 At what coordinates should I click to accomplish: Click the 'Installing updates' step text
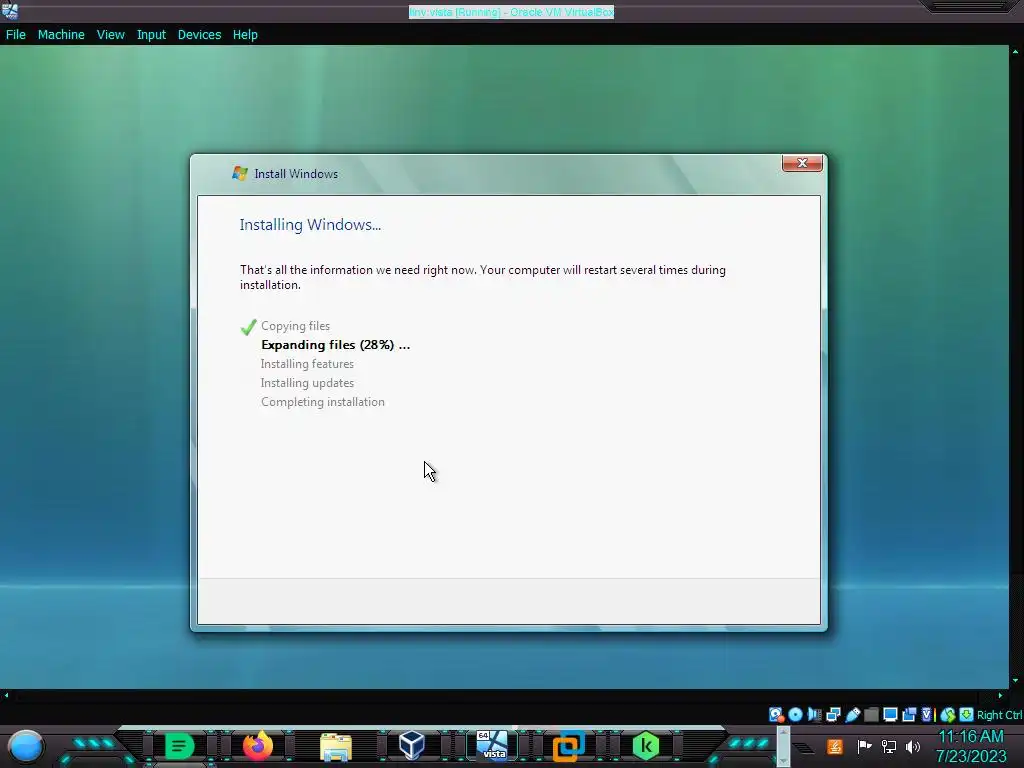click(307, 383)
